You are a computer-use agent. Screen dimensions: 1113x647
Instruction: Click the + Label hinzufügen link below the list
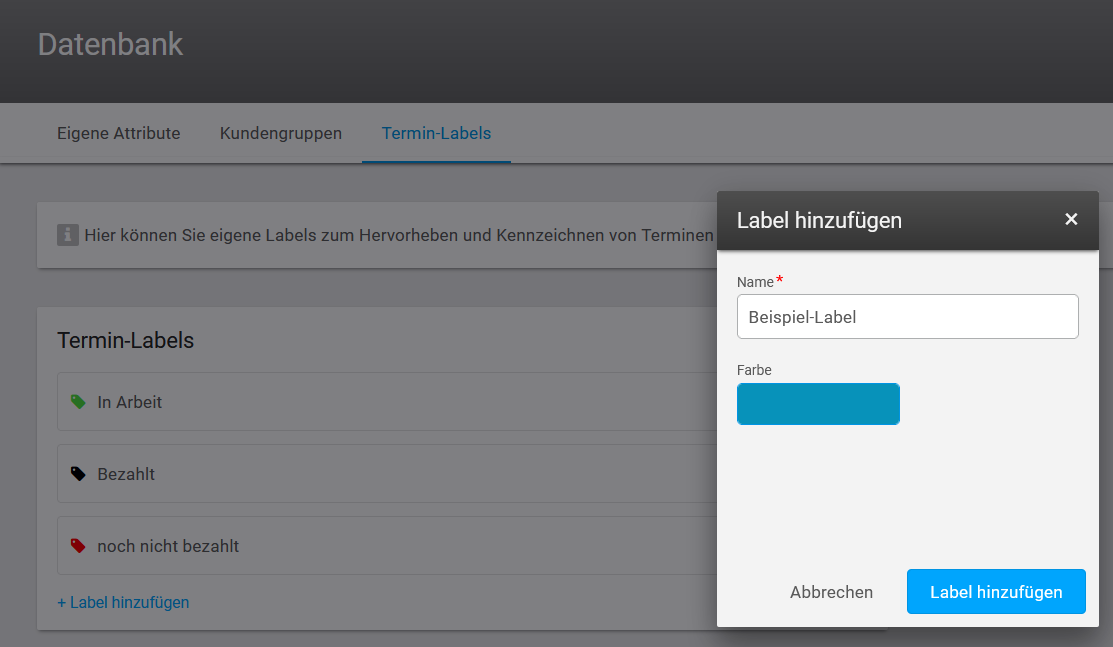123,602
